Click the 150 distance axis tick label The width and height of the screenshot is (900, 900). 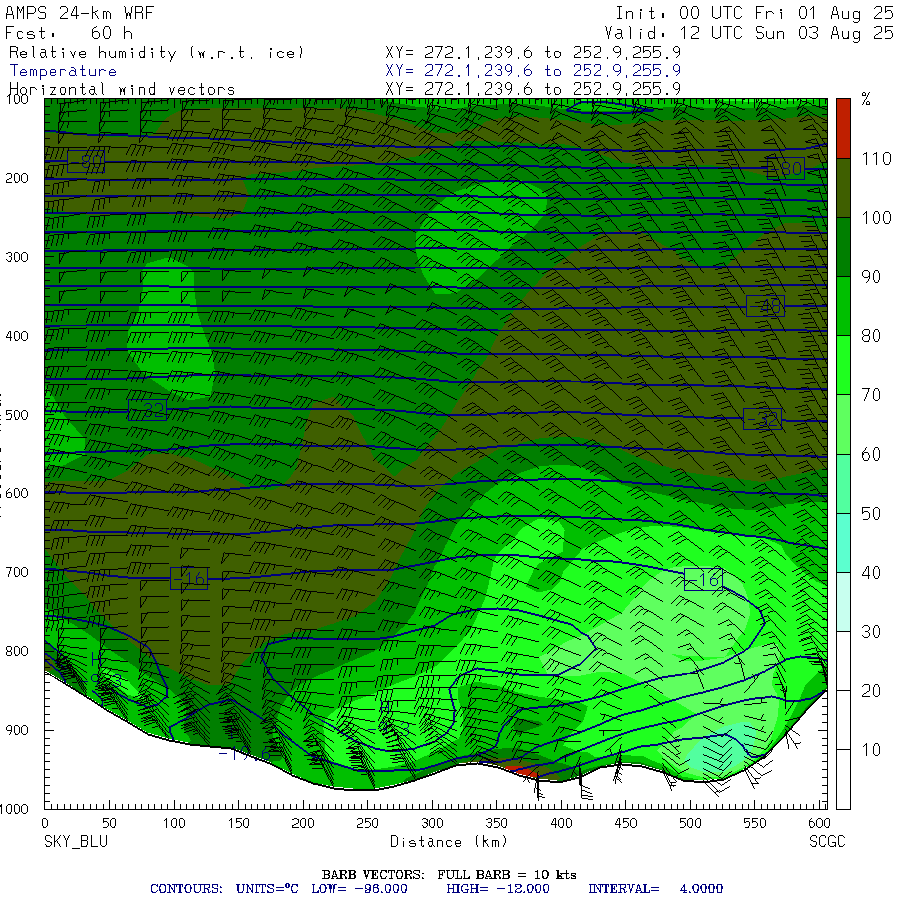(x=238, y=823)
